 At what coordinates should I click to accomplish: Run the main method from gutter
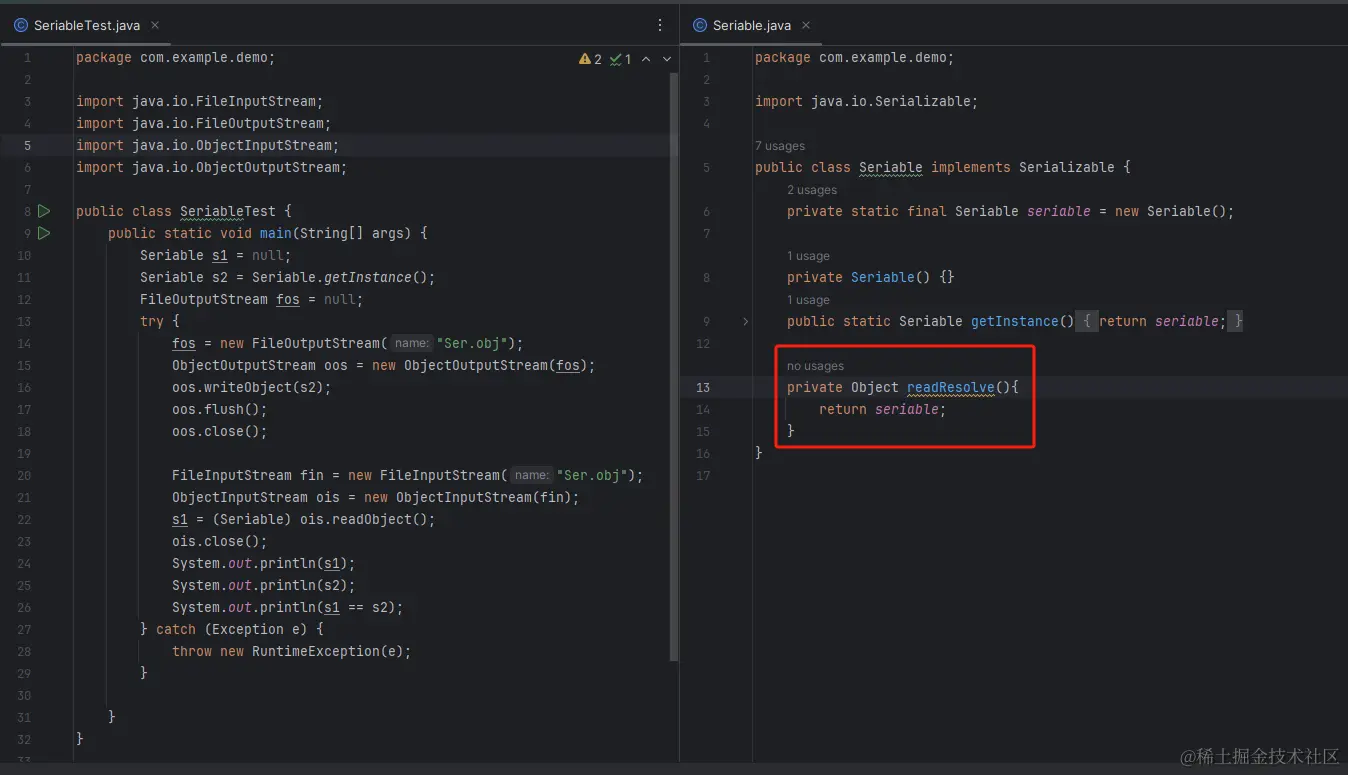[44, 233]
